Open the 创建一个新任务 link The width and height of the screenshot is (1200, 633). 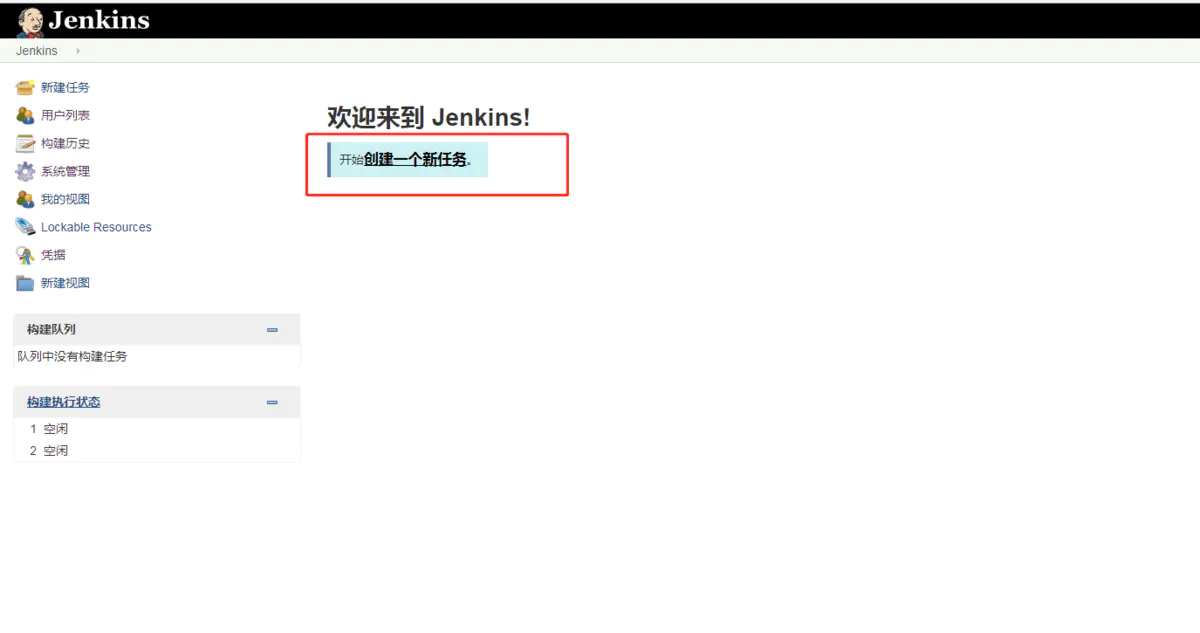pyautogui.click(x=415, y=159)
